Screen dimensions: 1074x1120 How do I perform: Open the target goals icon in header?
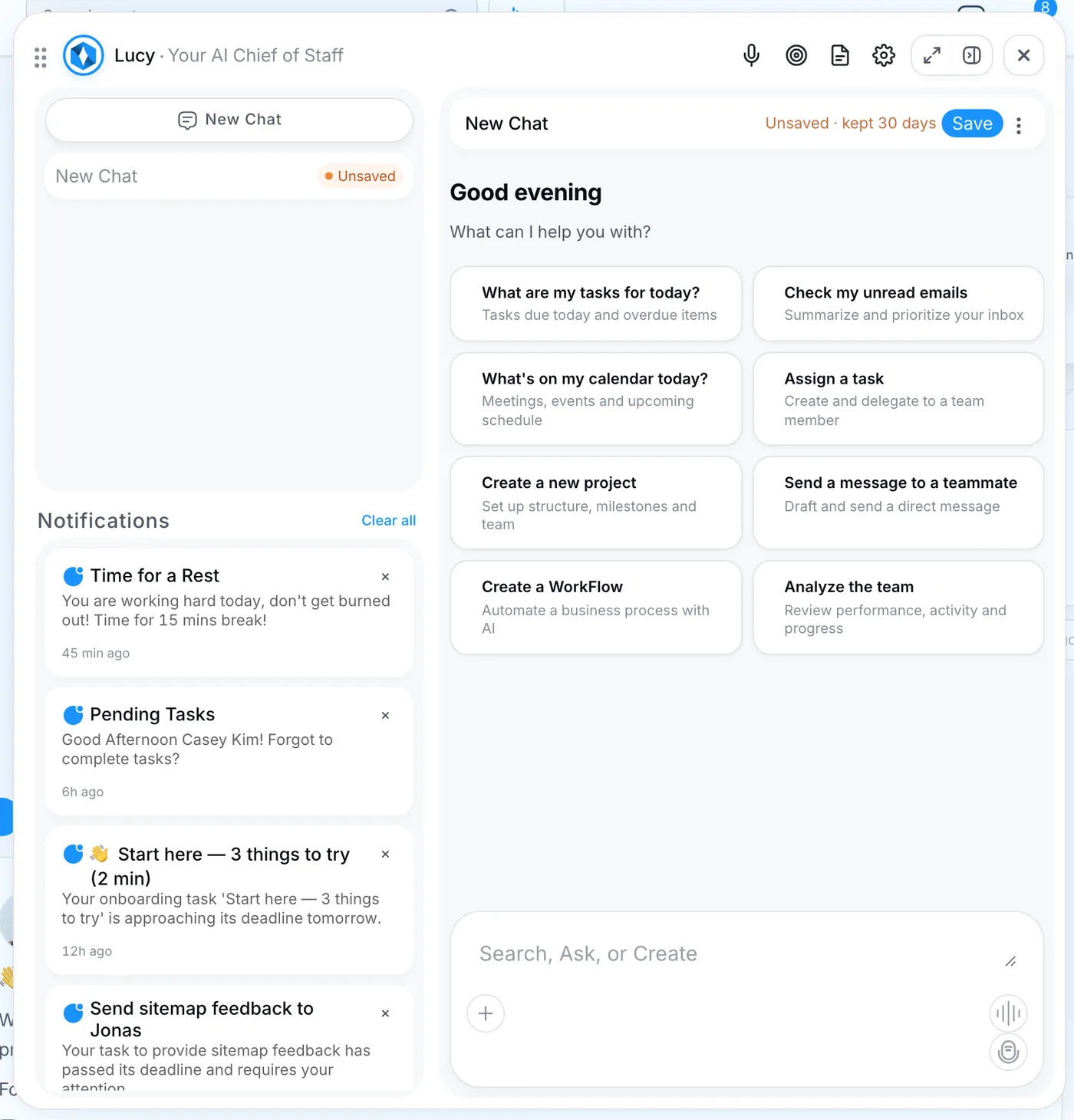796,55
